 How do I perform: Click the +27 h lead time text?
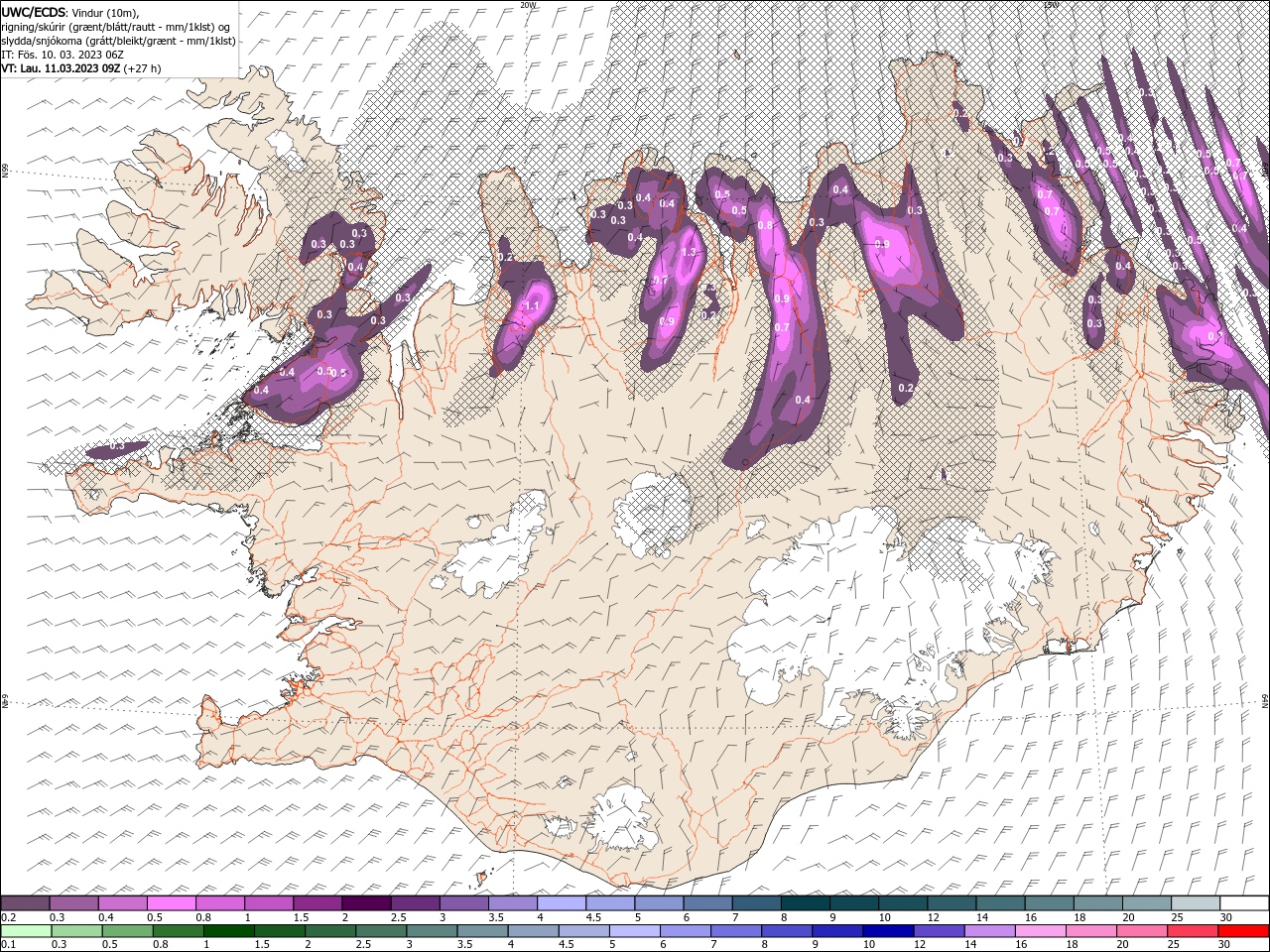tap(143, 68)
